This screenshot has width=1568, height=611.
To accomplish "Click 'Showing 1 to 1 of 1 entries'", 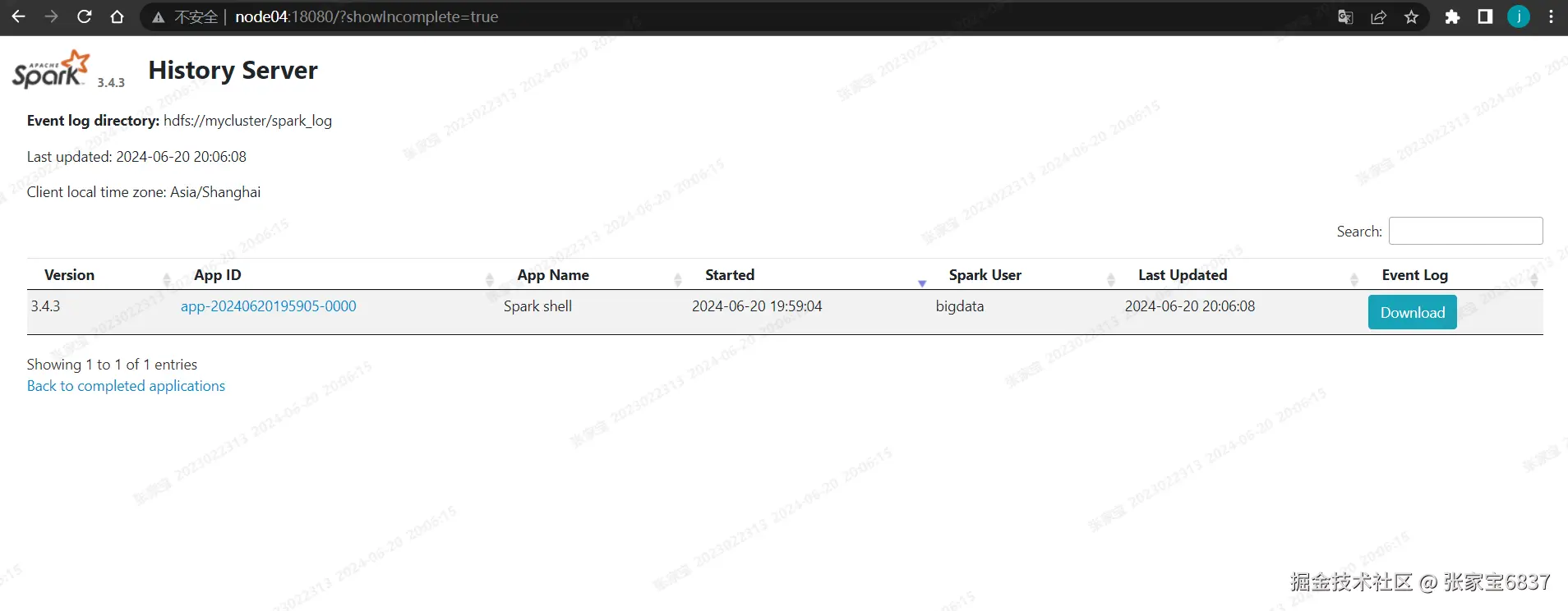I will click(x=112, y=365).
